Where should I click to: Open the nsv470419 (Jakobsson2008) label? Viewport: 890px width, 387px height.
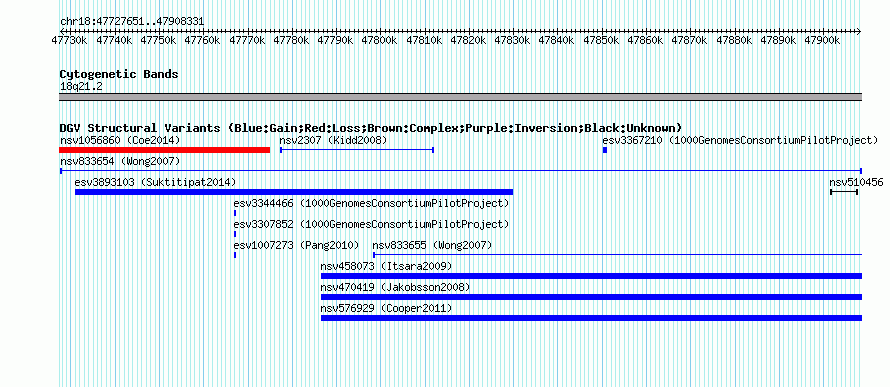point(396,288)
